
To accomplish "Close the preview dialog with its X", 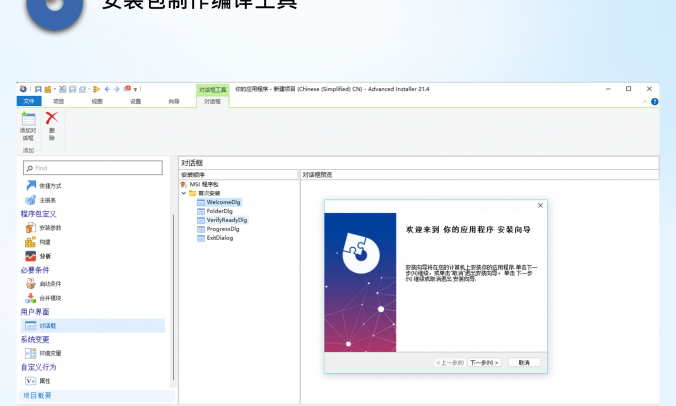I will click(x=540, y=206).
